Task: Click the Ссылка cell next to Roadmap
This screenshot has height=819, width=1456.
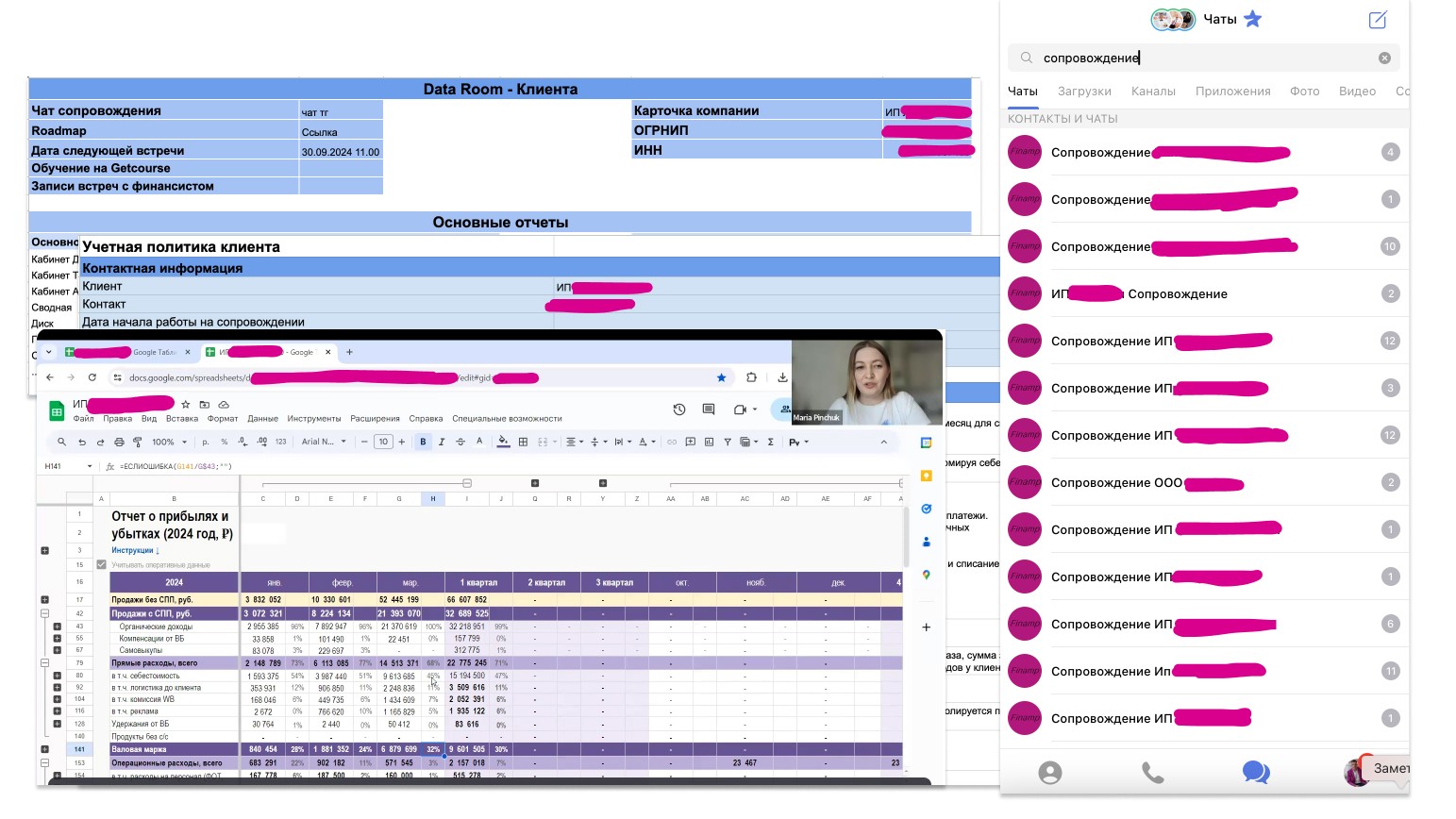Action: (341, 132)
